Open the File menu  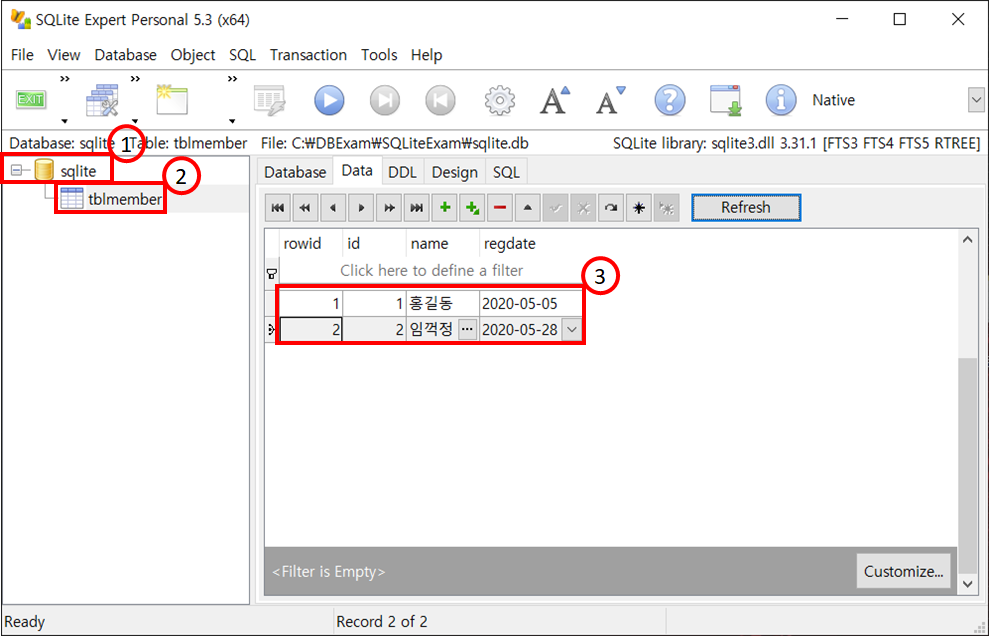coord(22,55)
